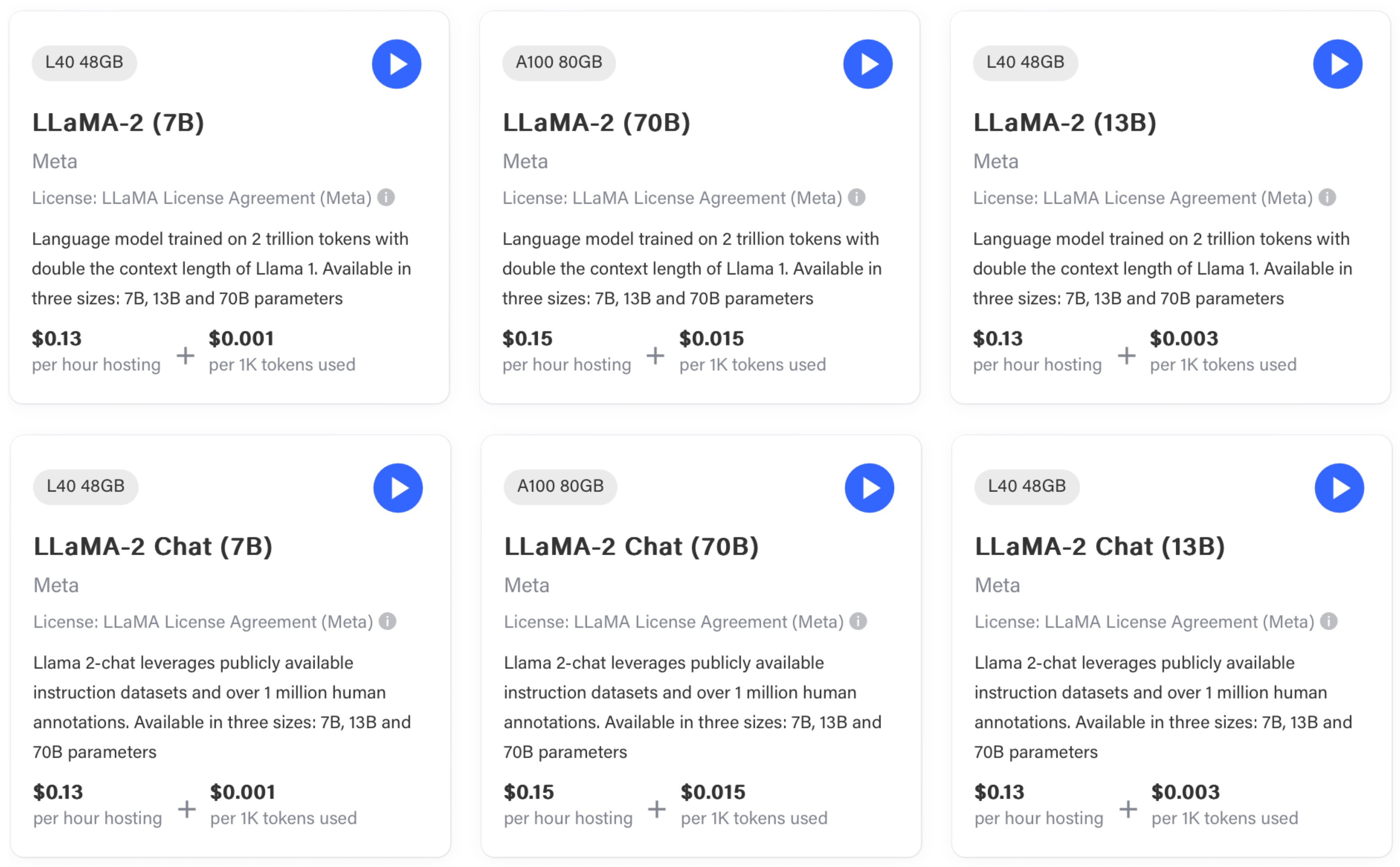Open license info icon for LLaMA-2 (7B)
This screenshot has height=867, width=1400.
[386, 197]
